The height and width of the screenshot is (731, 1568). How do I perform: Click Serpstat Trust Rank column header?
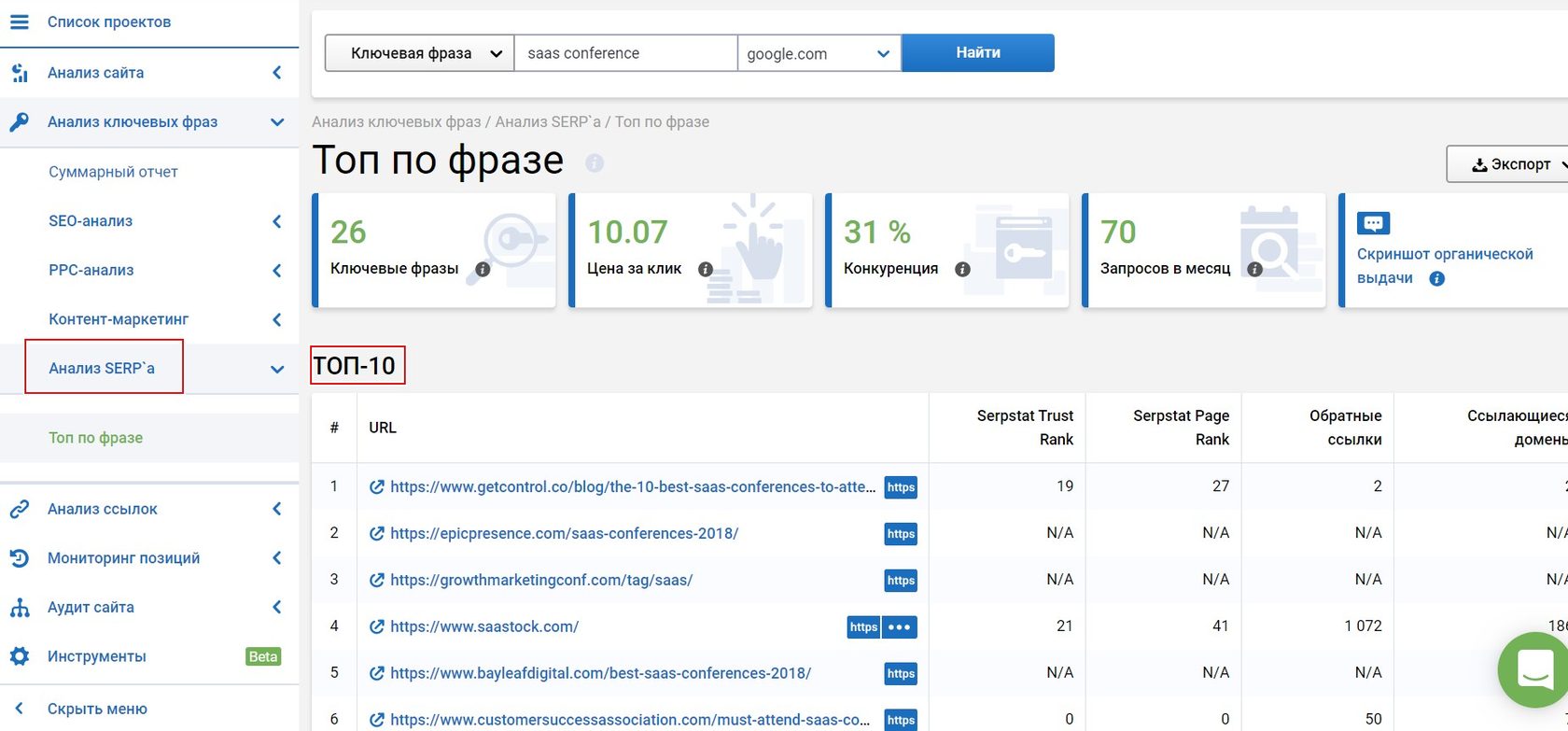pos(1025,428)
